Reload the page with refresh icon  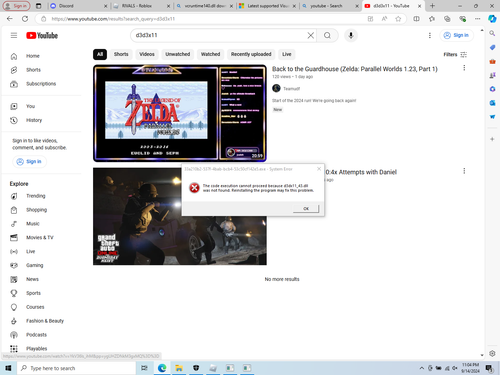(x=25, y=19)
